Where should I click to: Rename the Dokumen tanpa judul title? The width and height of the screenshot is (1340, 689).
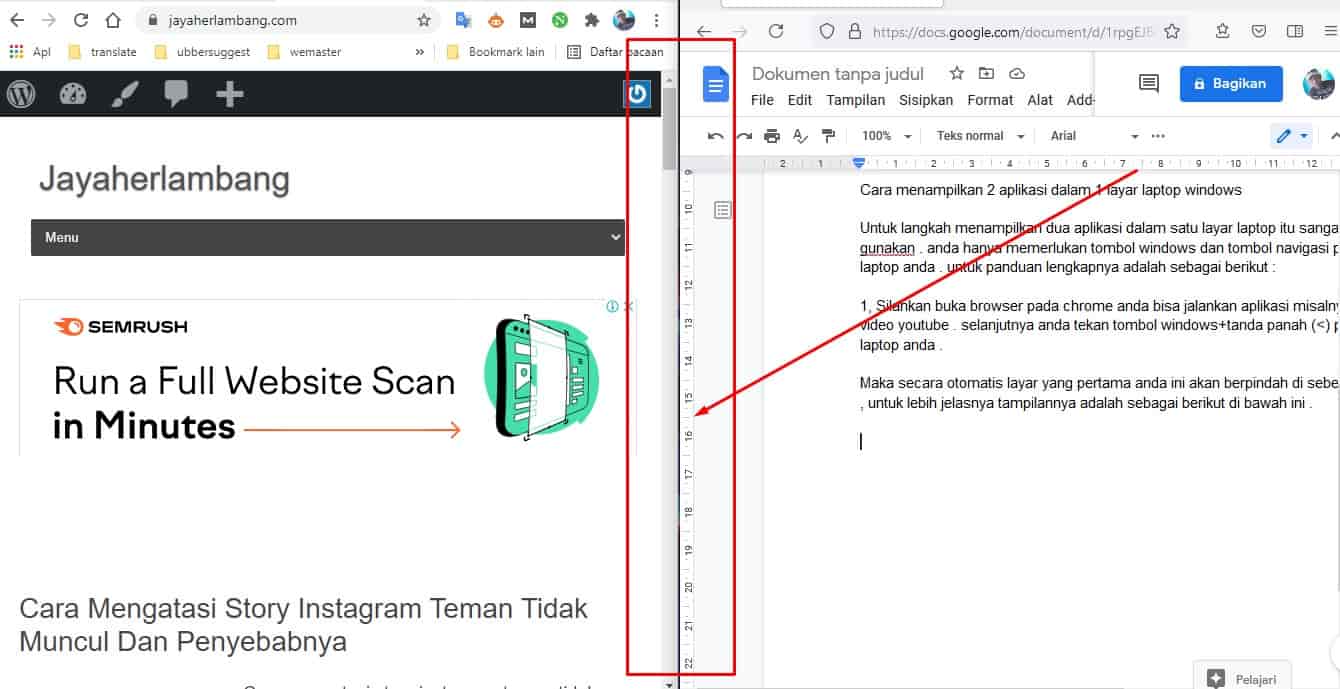point(838,74)
